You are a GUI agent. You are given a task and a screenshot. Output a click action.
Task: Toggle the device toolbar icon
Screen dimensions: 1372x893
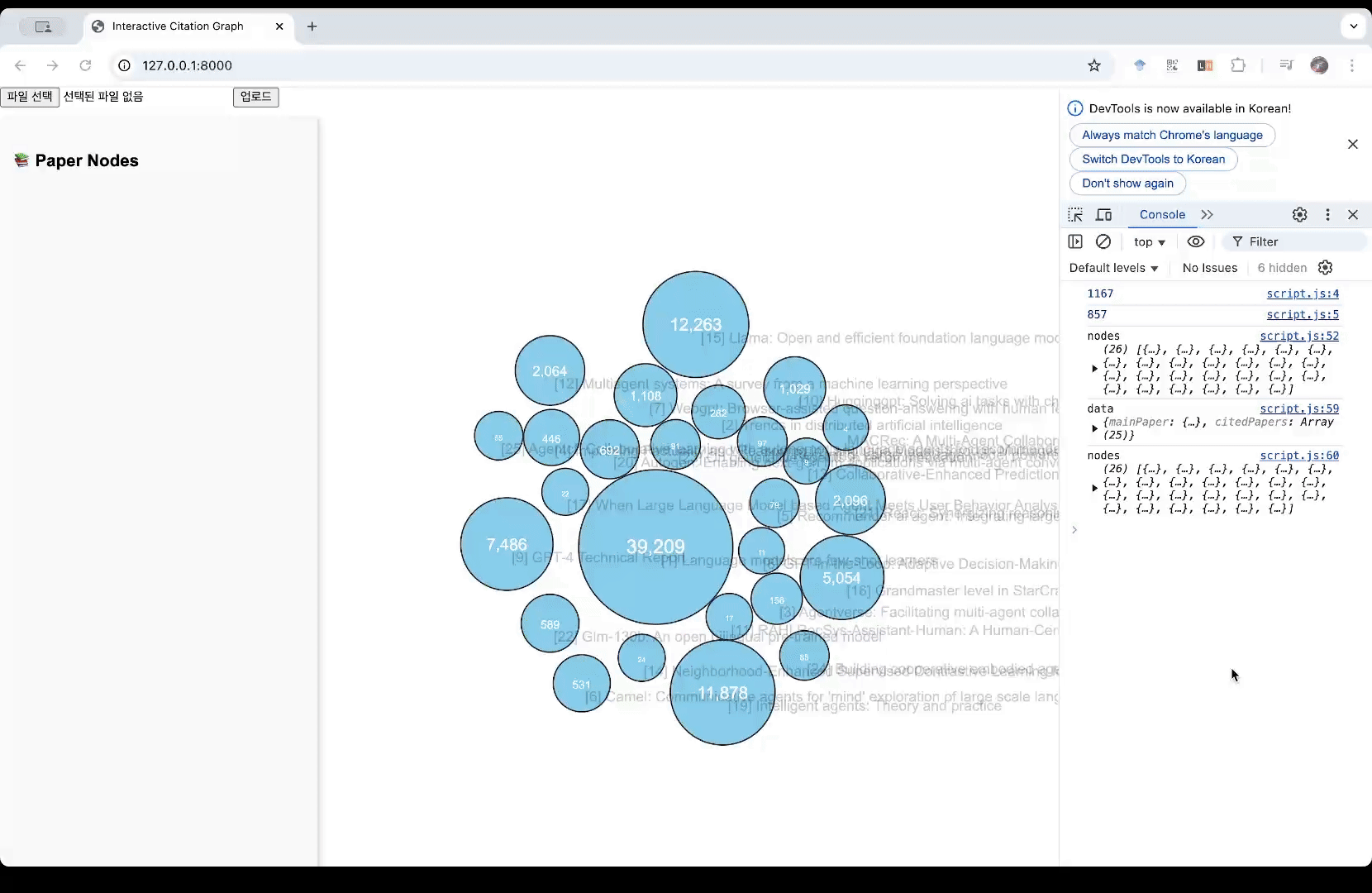tap(1103, 215)
